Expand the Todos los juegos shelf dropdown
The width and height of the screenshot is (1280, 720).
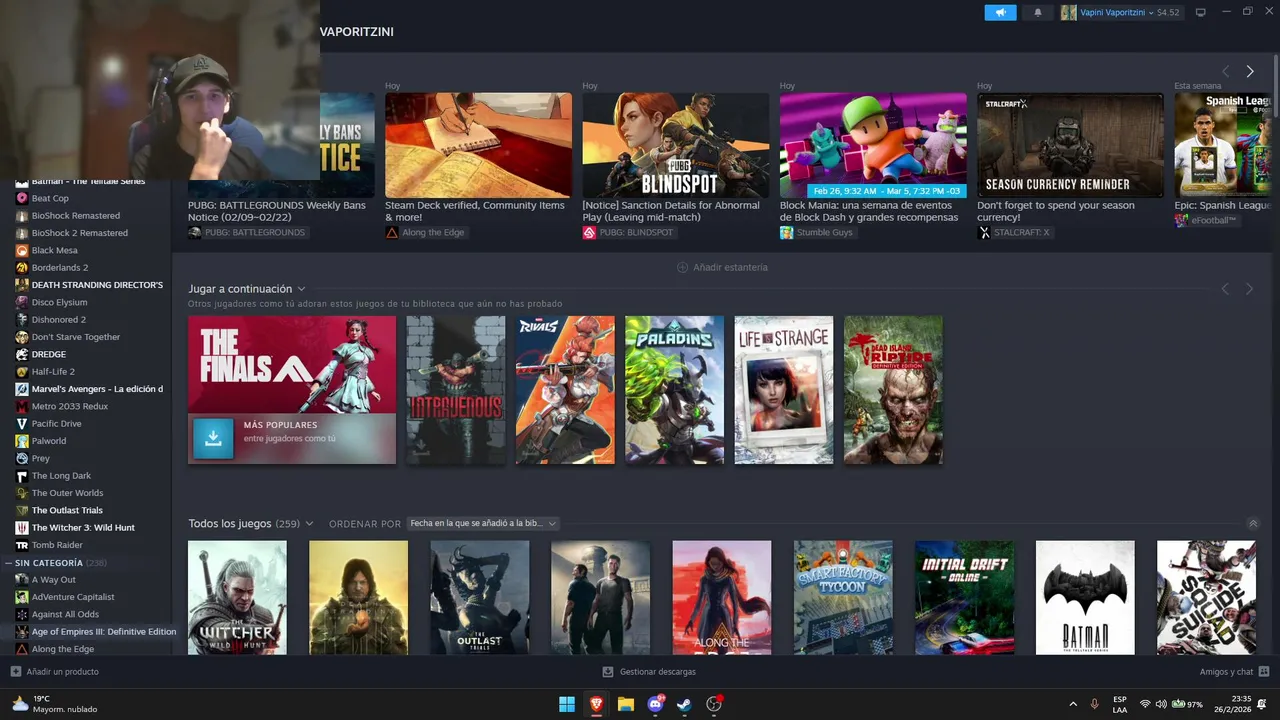click(309, 524)
